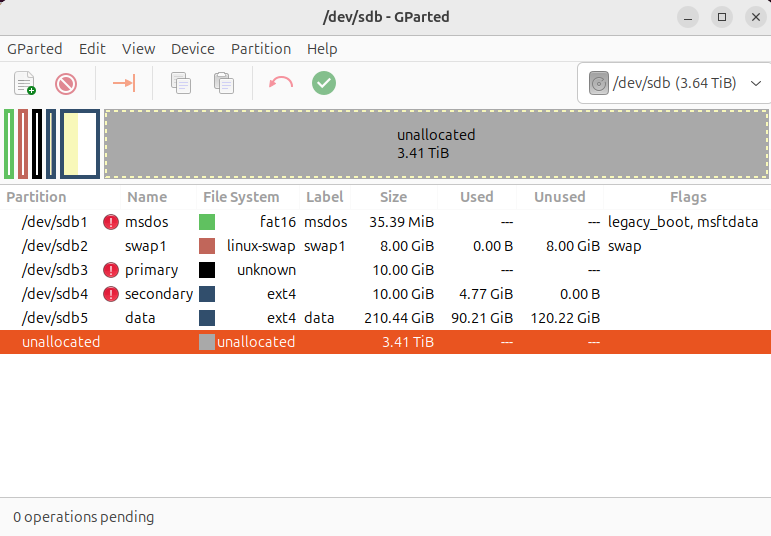Select the /dev/sdb5 data partition row
Image resolution: width=771 pixels, height=536 pixels.
click(300, 318)
